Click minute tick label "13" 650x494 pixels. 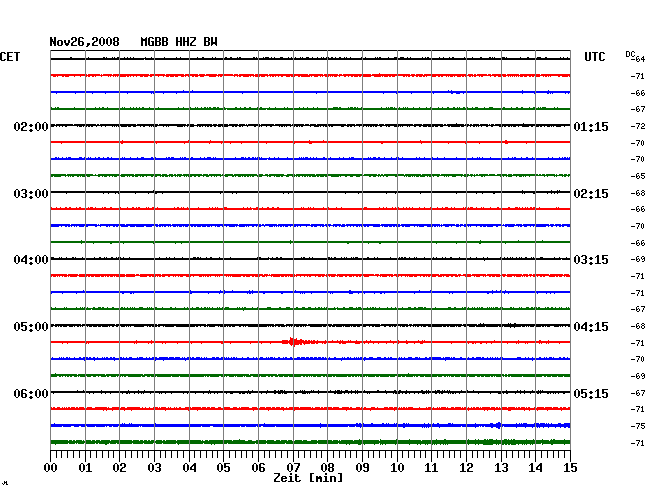(501, 467)
